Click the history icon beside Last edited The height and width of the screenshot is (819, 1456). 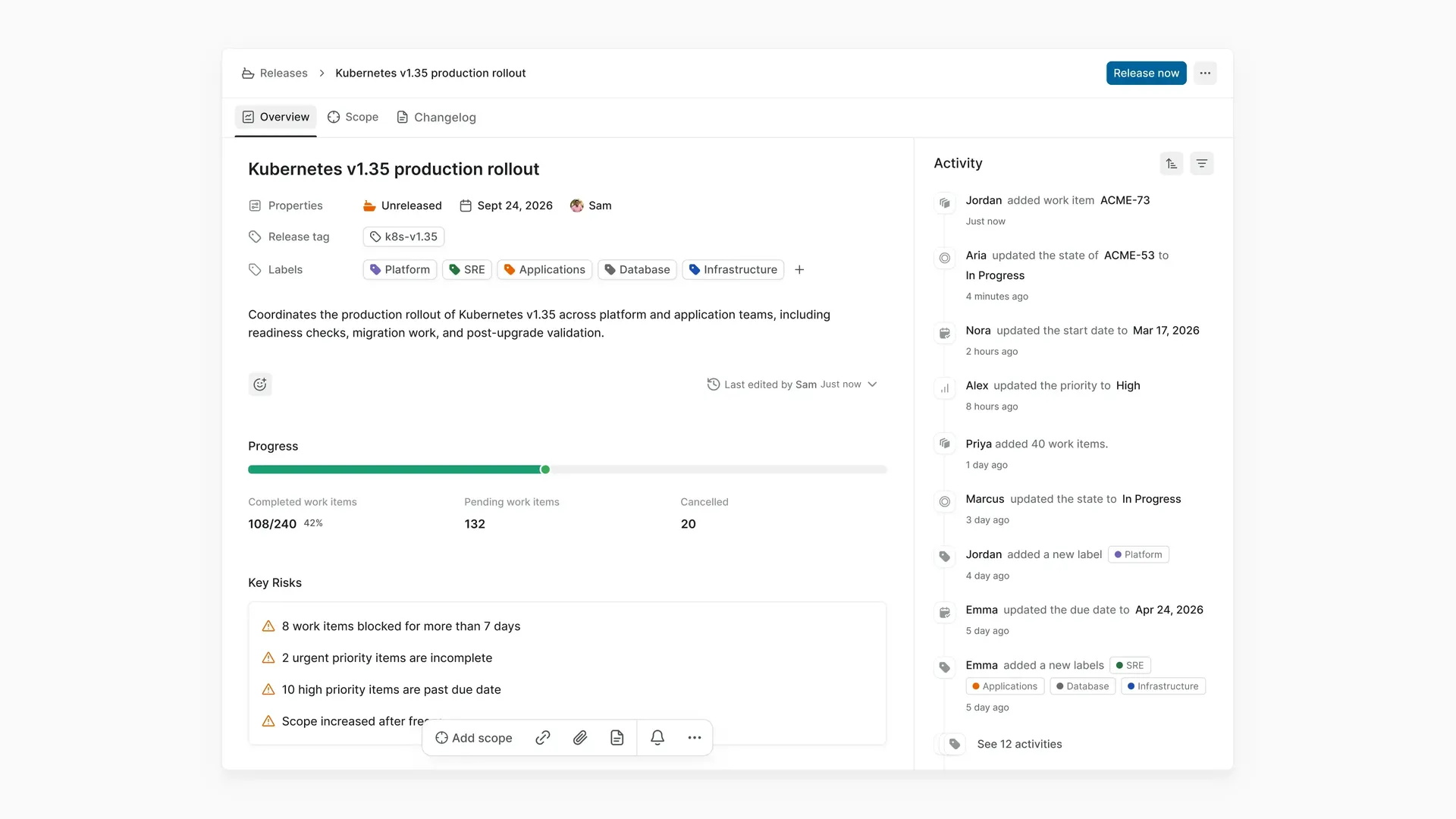714,384
